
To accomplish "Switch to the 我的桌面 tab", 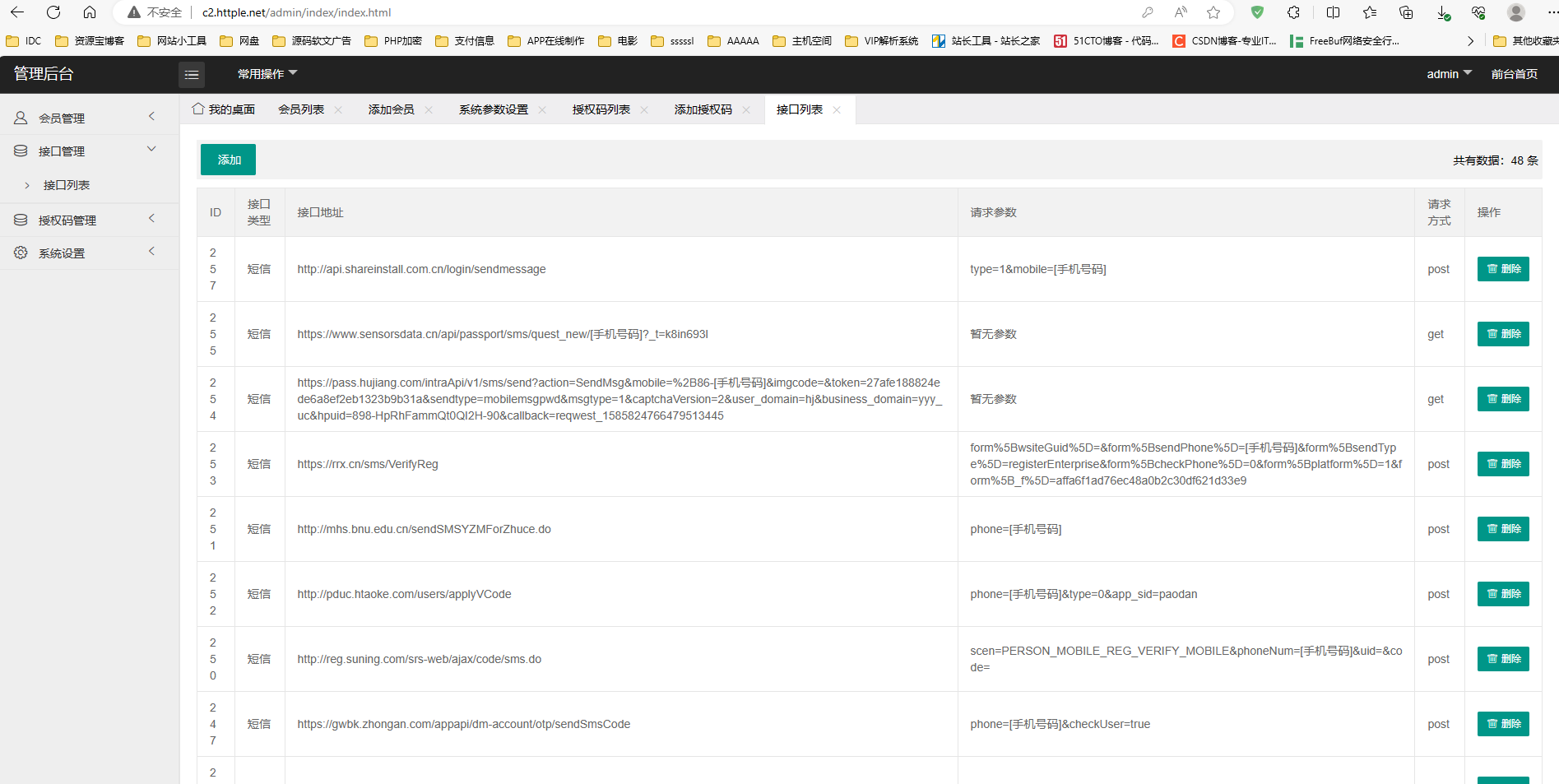I will [224, 109].
